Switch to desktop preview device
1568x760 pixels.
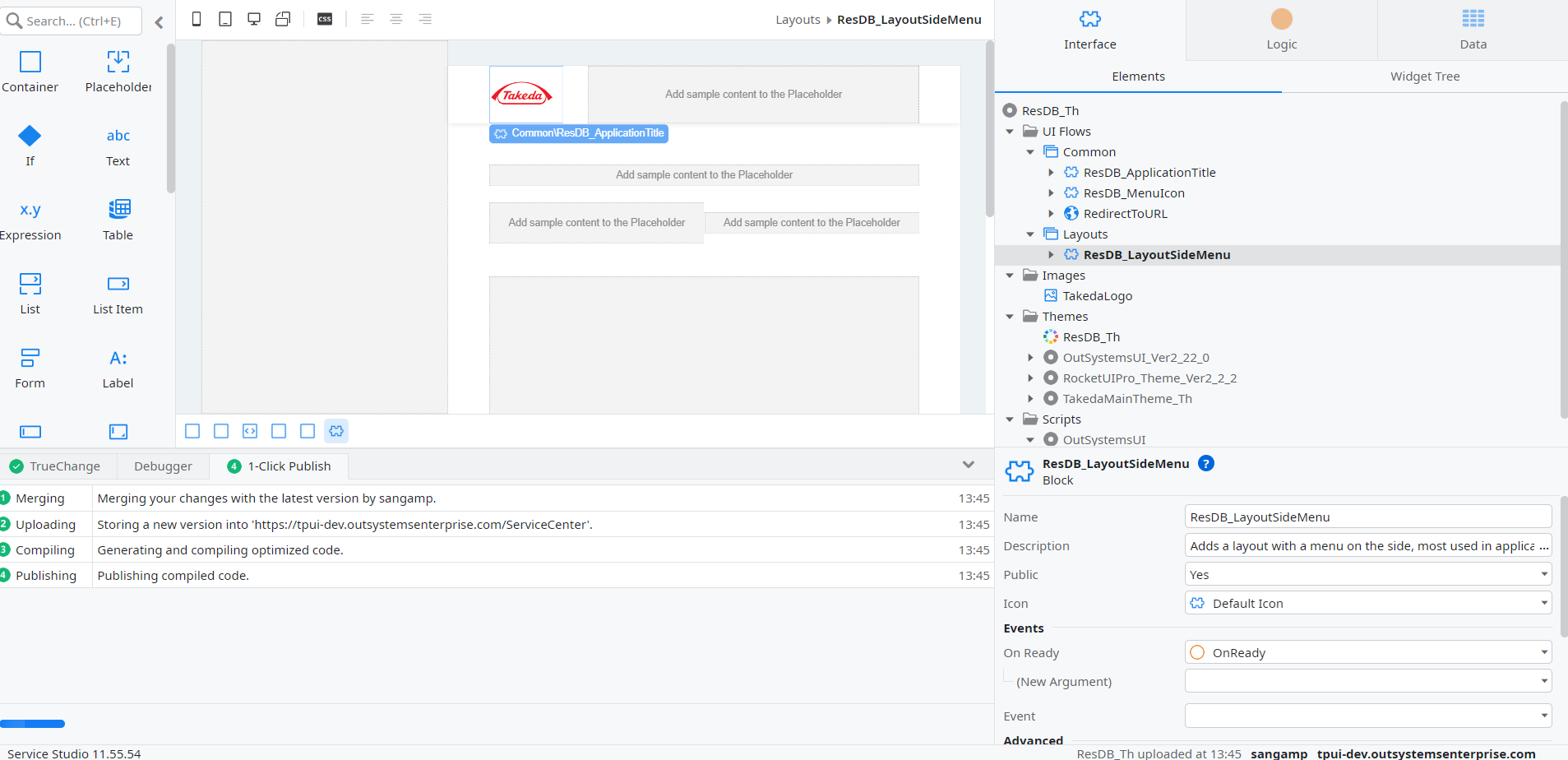click(254, 19)
